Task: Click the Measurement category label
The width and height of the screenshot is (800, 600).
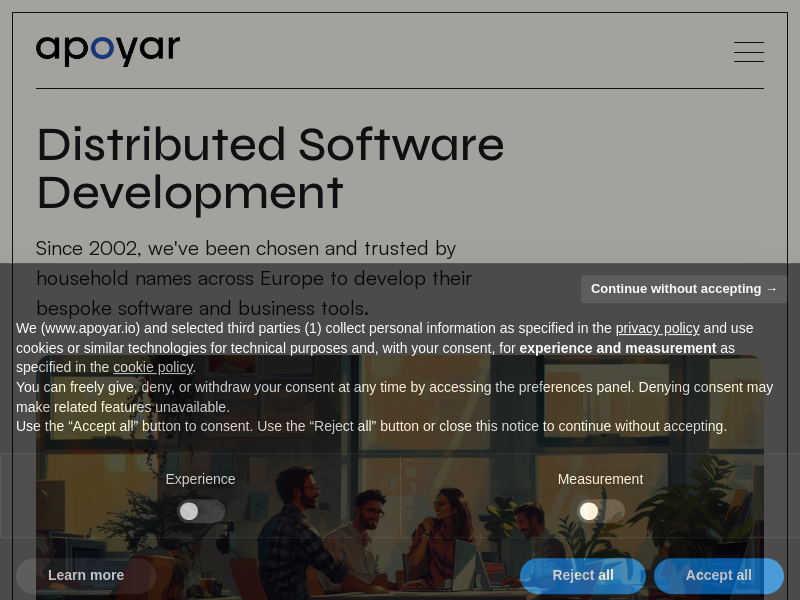Action: [600, 479]
